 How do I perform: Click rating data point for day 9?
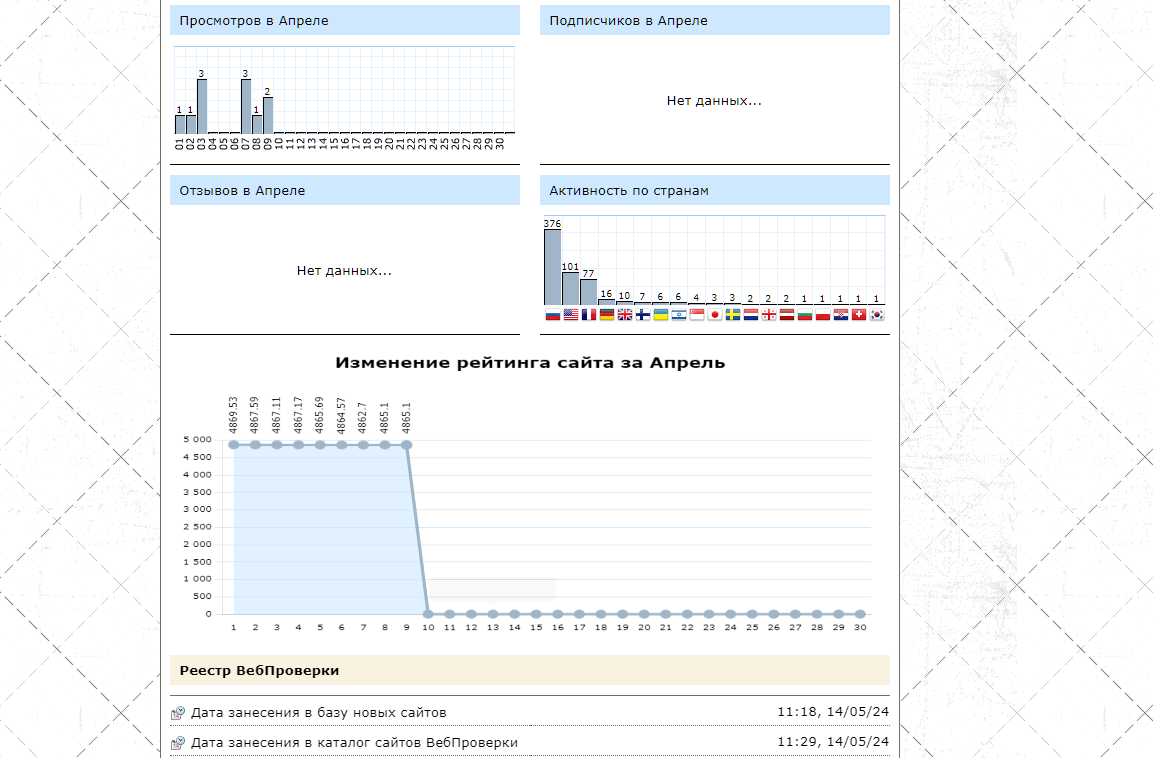coord(407,445)
